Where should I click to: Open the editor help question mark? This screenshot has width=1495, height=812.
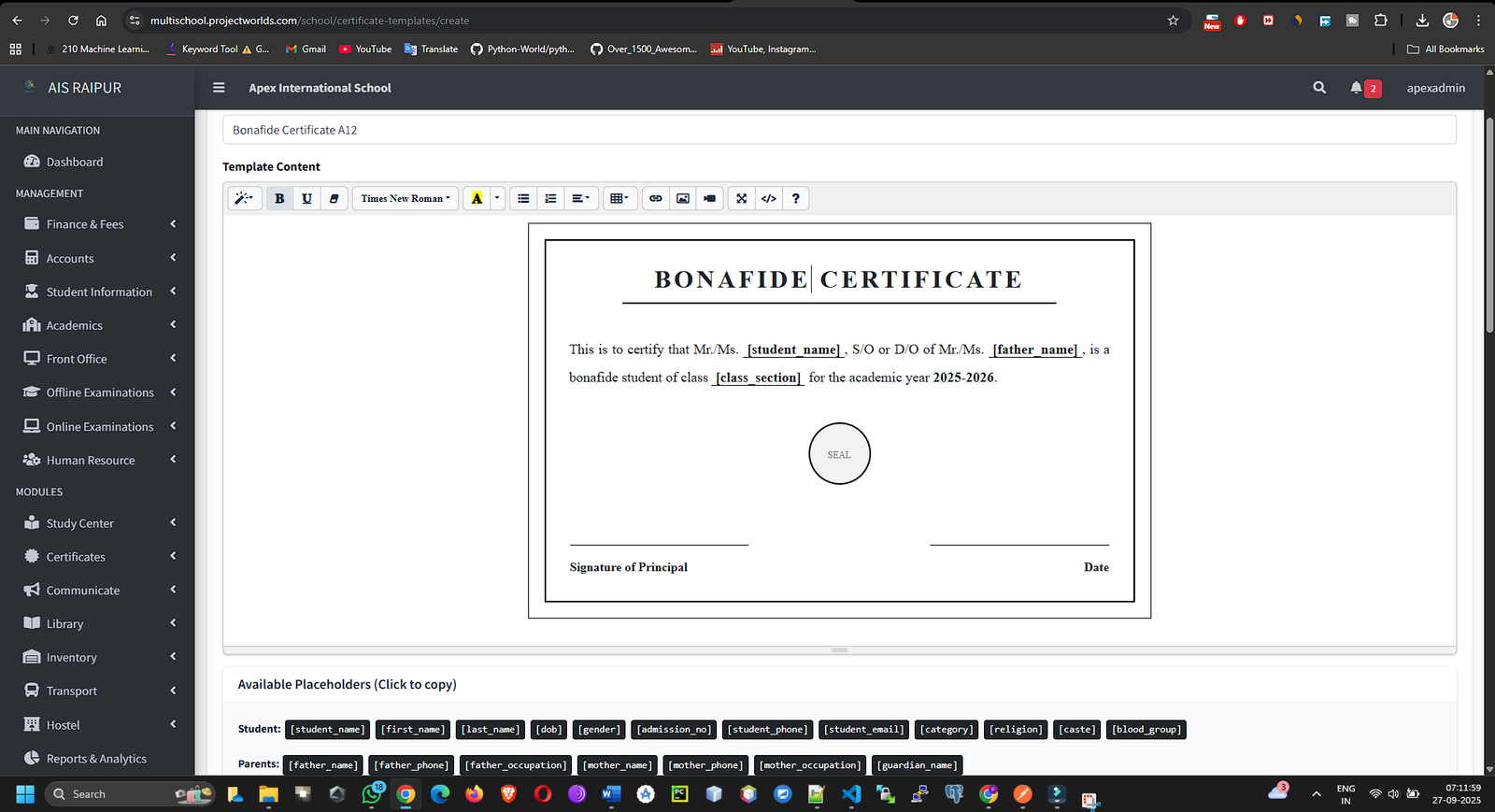pyautogui.click(x=795, y=198)
